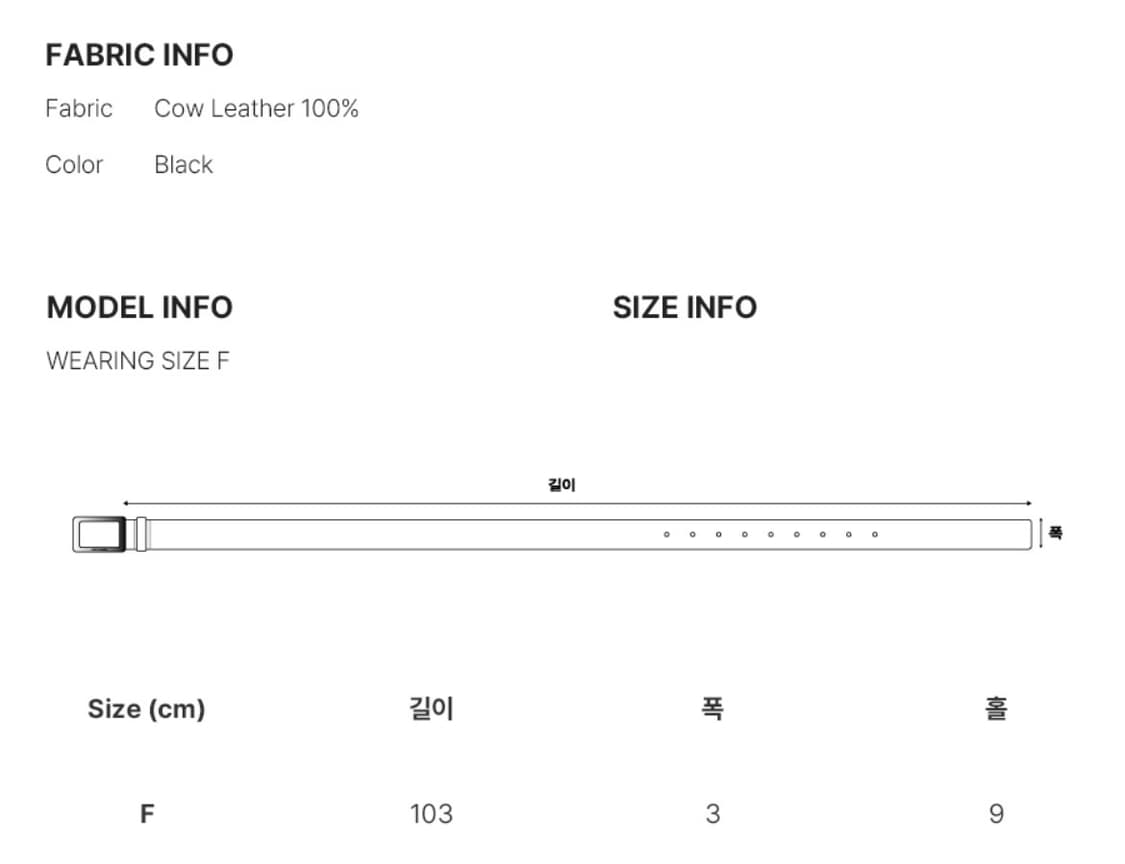Select the 103 length value

click(431, 814)
